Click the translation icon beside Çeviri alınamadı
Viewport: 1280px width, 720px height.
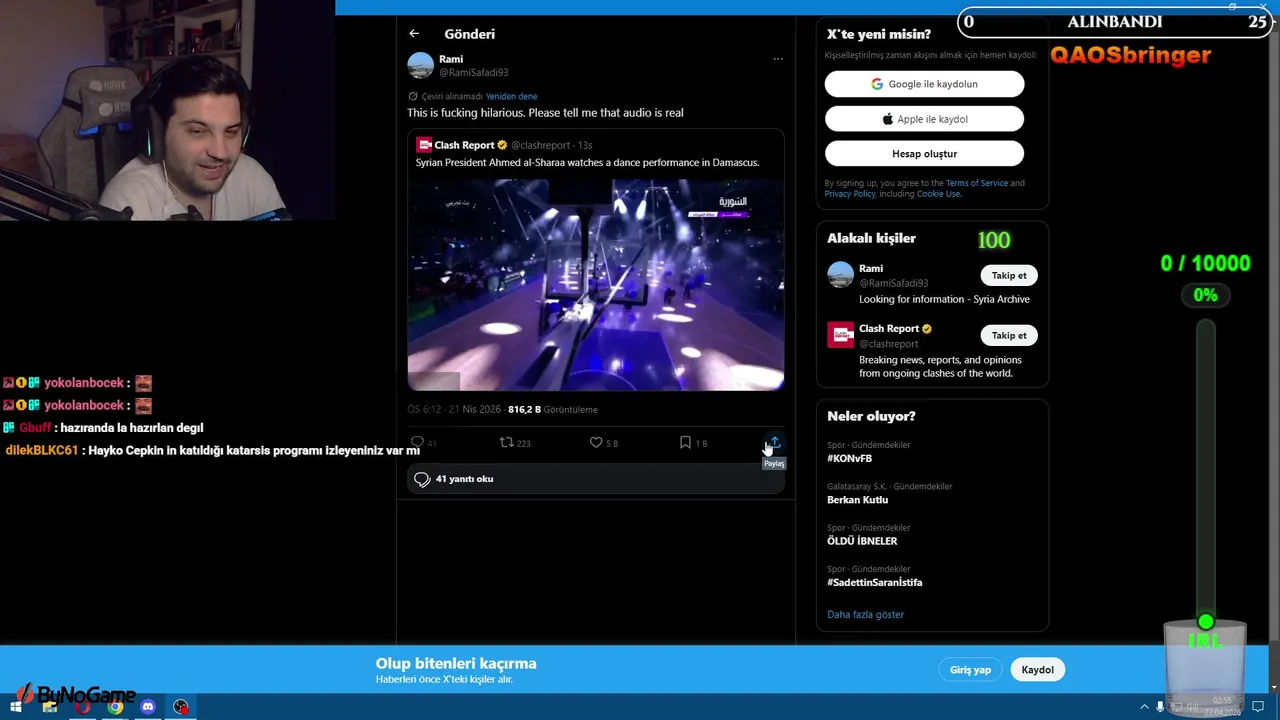click(412, 96)
